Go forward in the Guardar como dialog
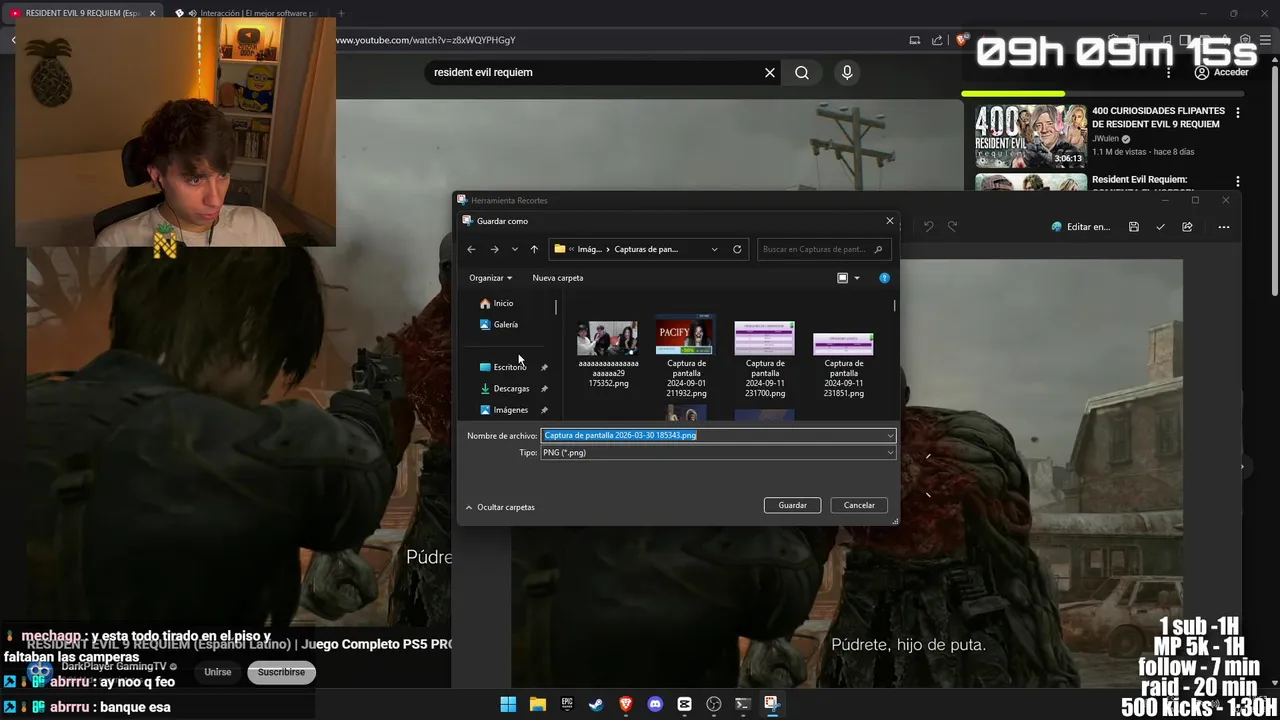 coord(494,249)
